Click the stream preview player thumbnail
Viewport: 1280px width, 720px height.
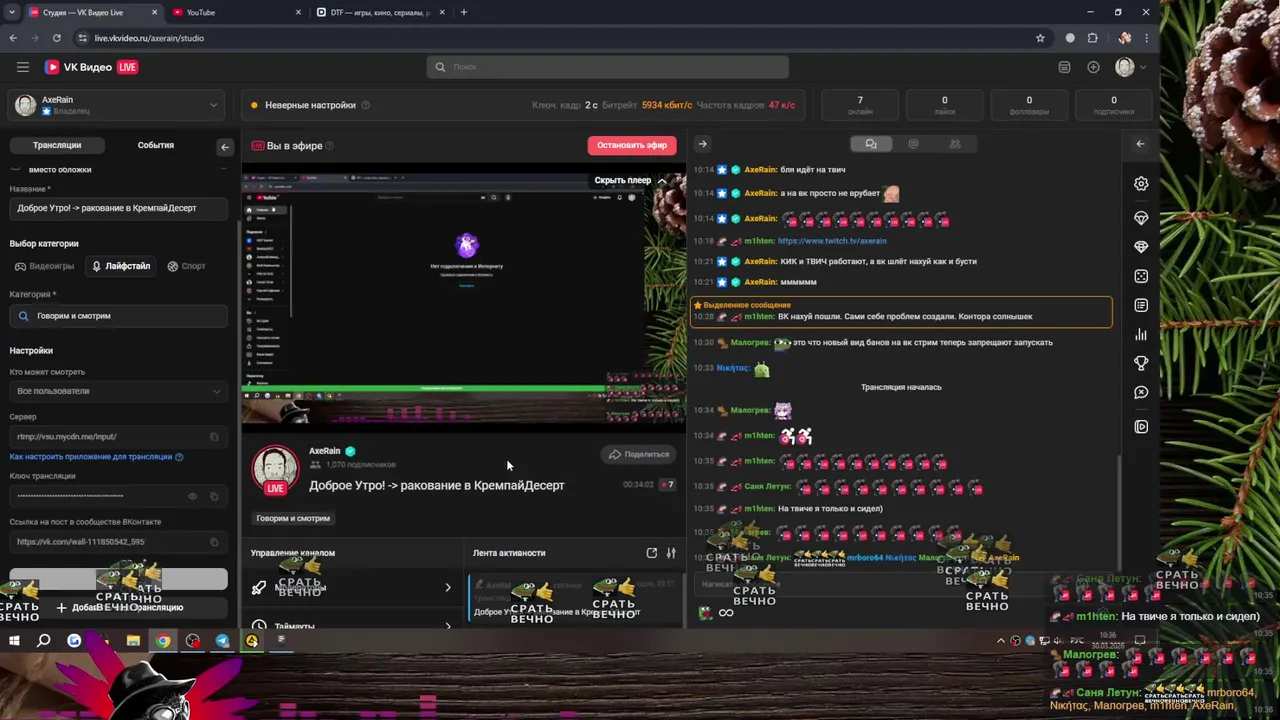(x=464, y=298)
